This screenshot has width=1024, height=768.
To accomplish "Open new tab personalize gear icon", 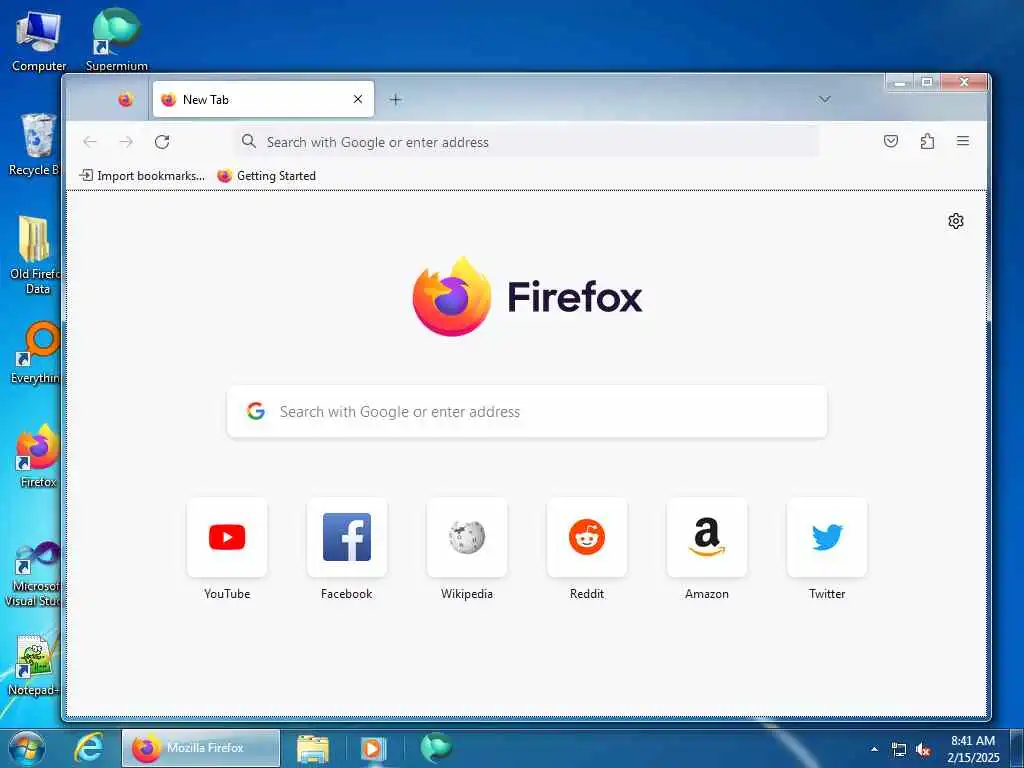I will tap(955, 221).
